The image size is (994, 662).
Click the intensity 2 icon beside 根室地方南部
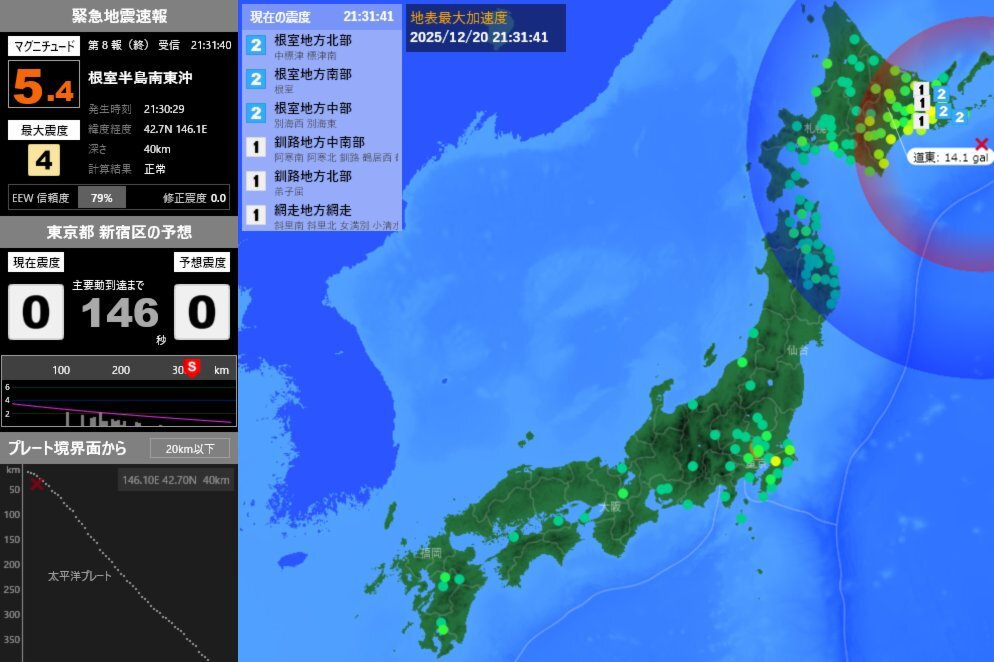[255, 79]
